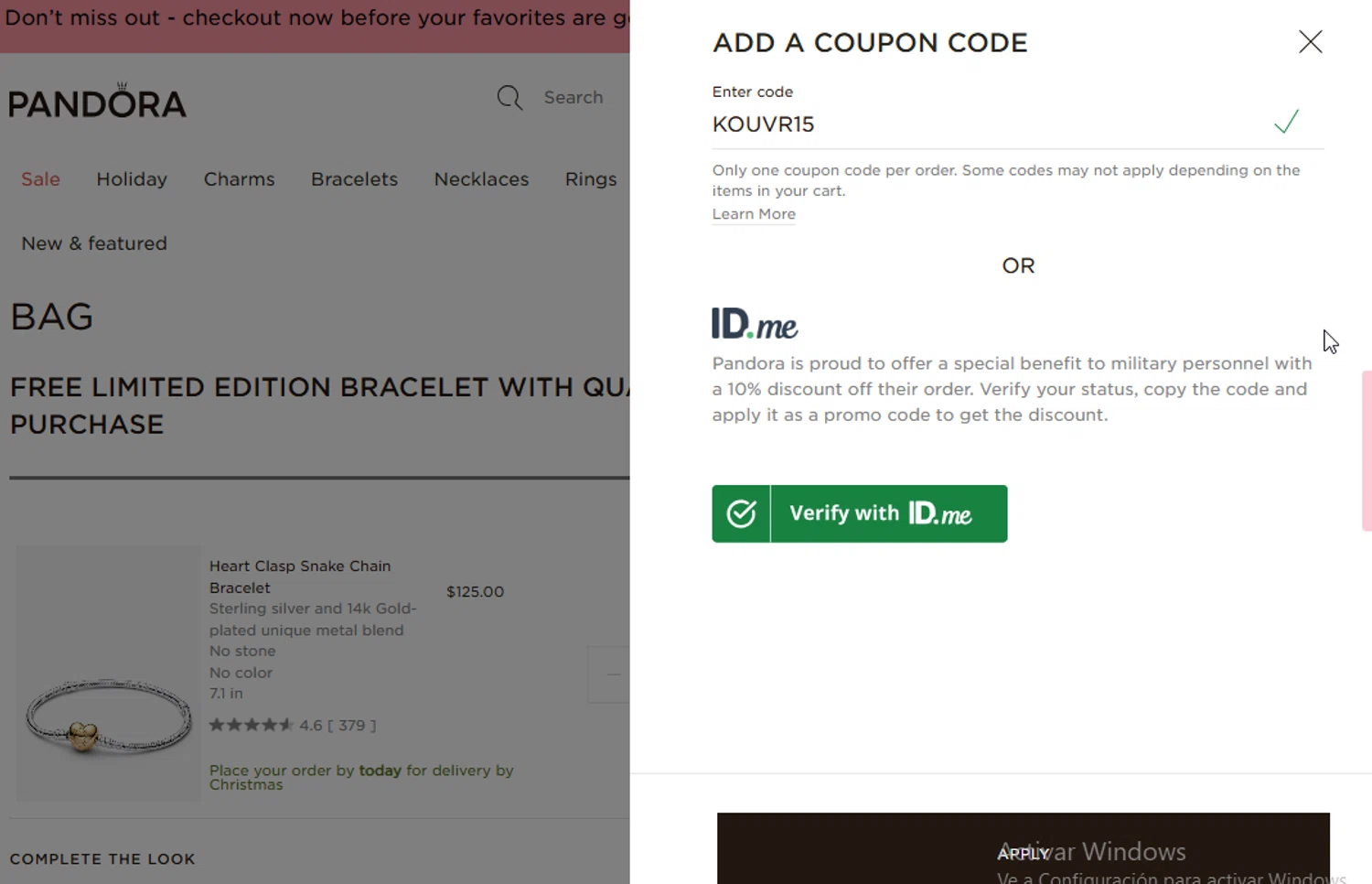Open the Heart Clasp Snake Chain Bracelet link

pyautogui.click(x=299, y=577)
